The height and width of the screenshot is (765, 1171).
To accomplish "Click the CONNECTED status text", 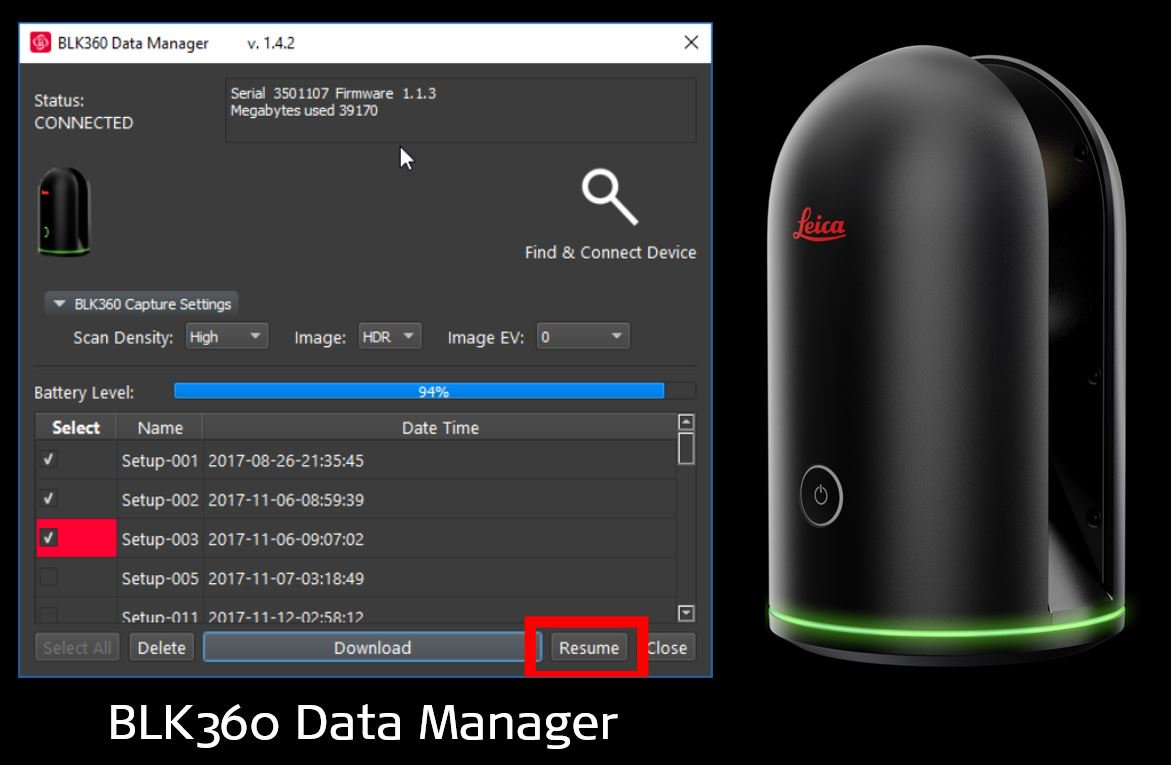I will pos(84,123).
